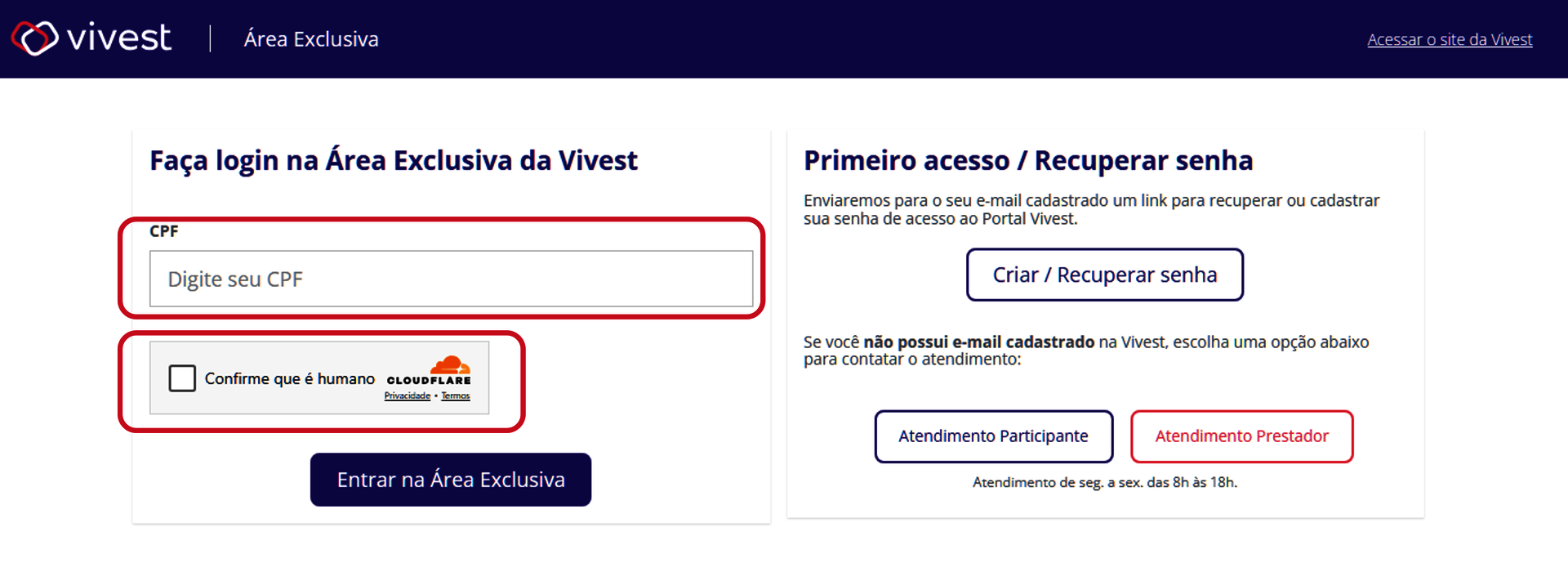
Task: Click the CPF field label
Action: pos(163,231)
